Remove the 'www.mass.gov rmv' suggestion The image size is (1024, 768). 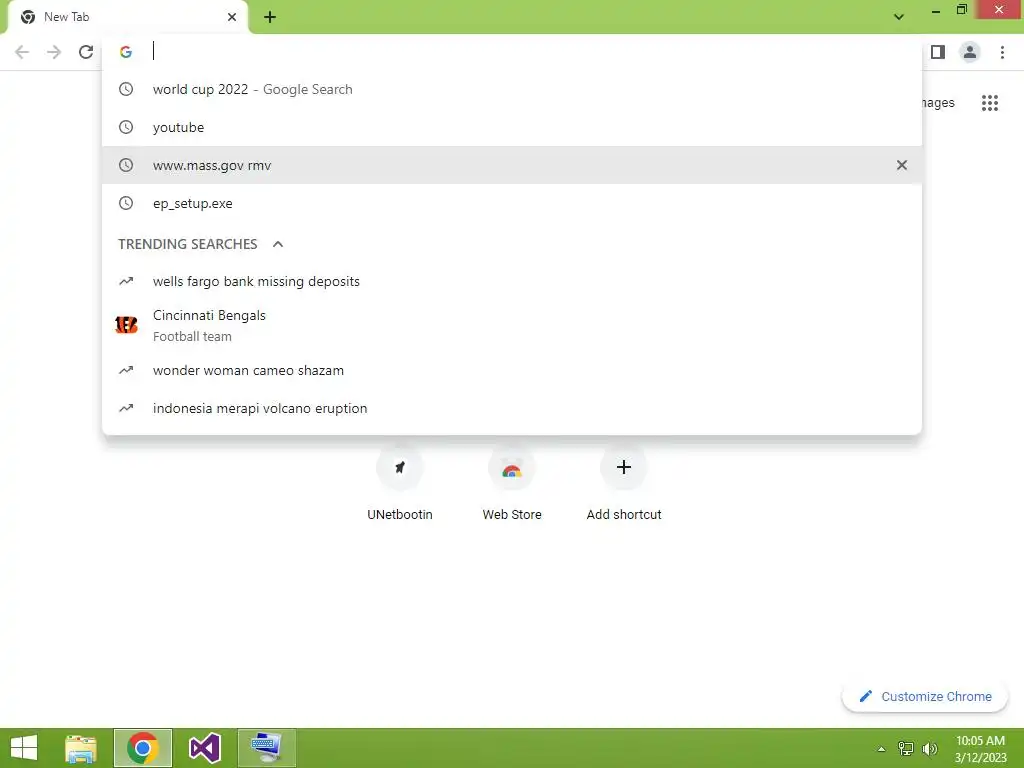point(901,165)
